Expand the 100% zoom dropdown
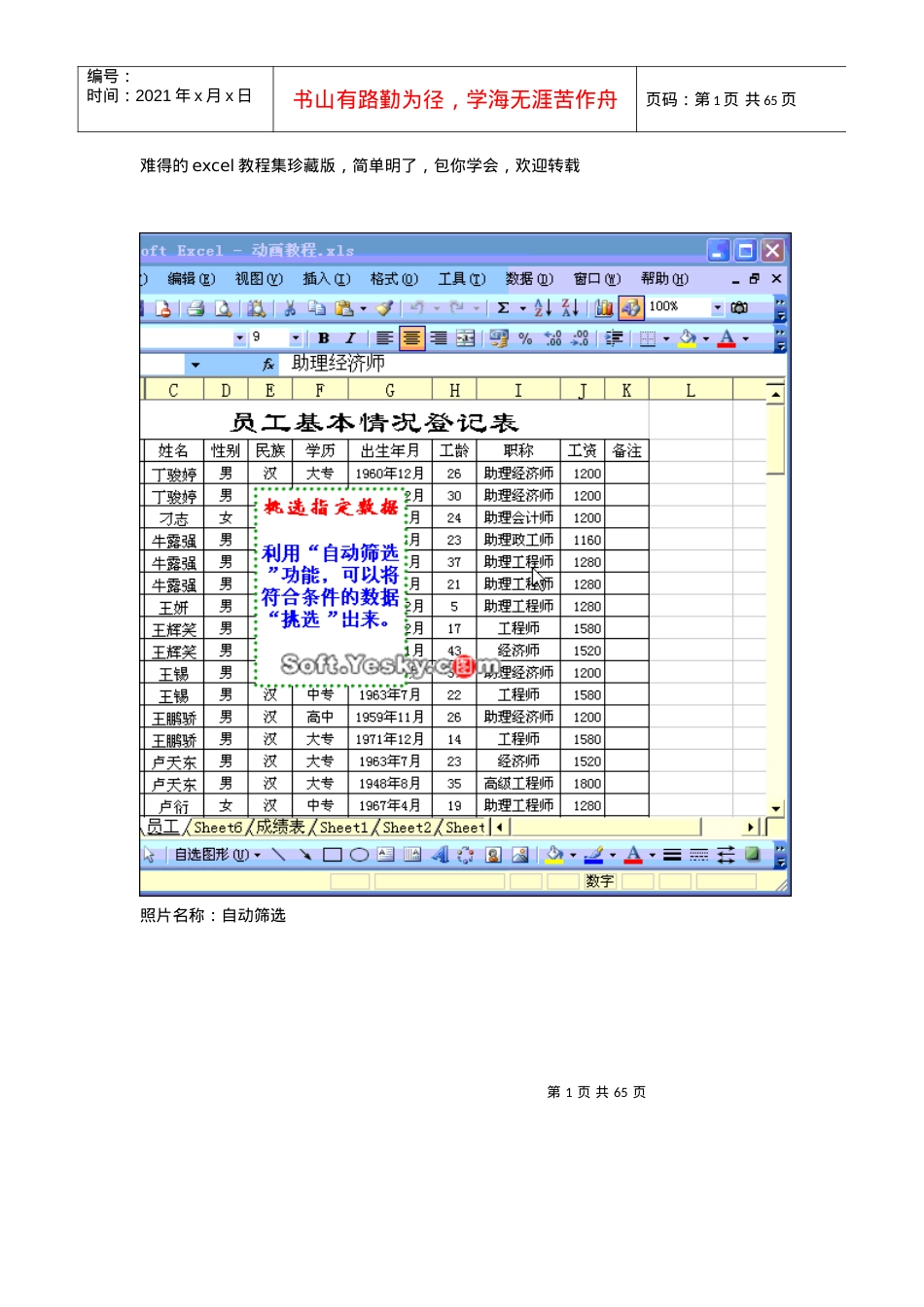 pos(718,307)
